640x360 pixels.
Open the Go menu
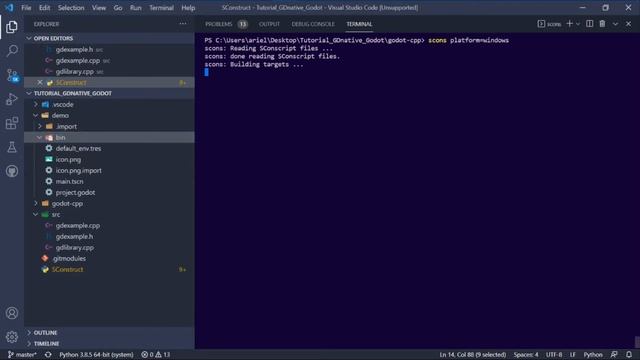[x=118, y=7]
